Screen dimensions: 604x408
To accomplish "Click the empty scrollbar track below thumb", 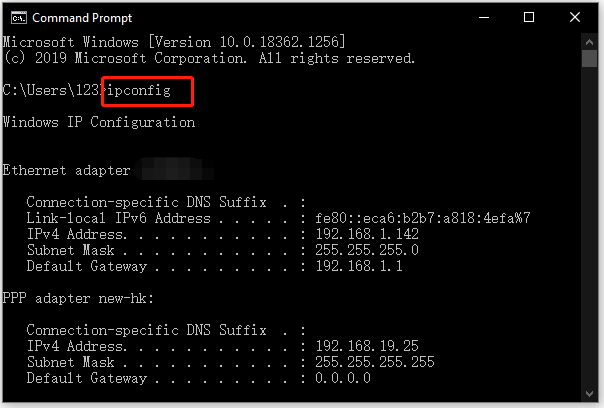I will tap(589, 227).
